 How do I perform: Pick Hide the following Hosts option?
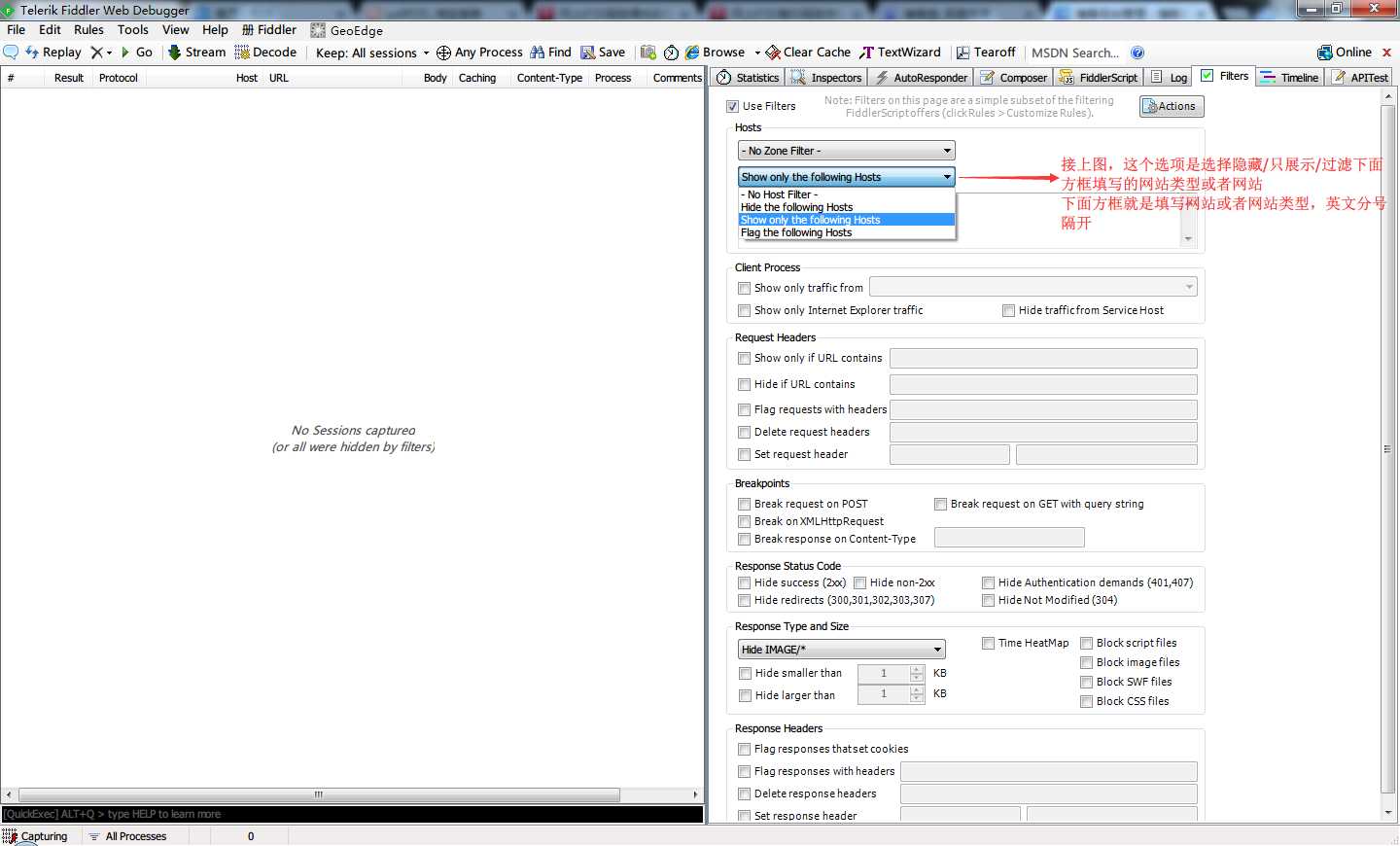(847, 207)
